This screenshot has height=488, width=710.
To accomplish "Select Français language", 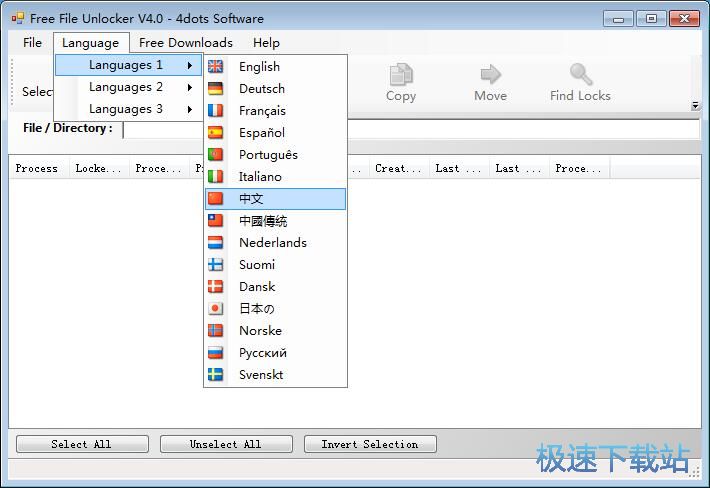I will click(275, 110).
